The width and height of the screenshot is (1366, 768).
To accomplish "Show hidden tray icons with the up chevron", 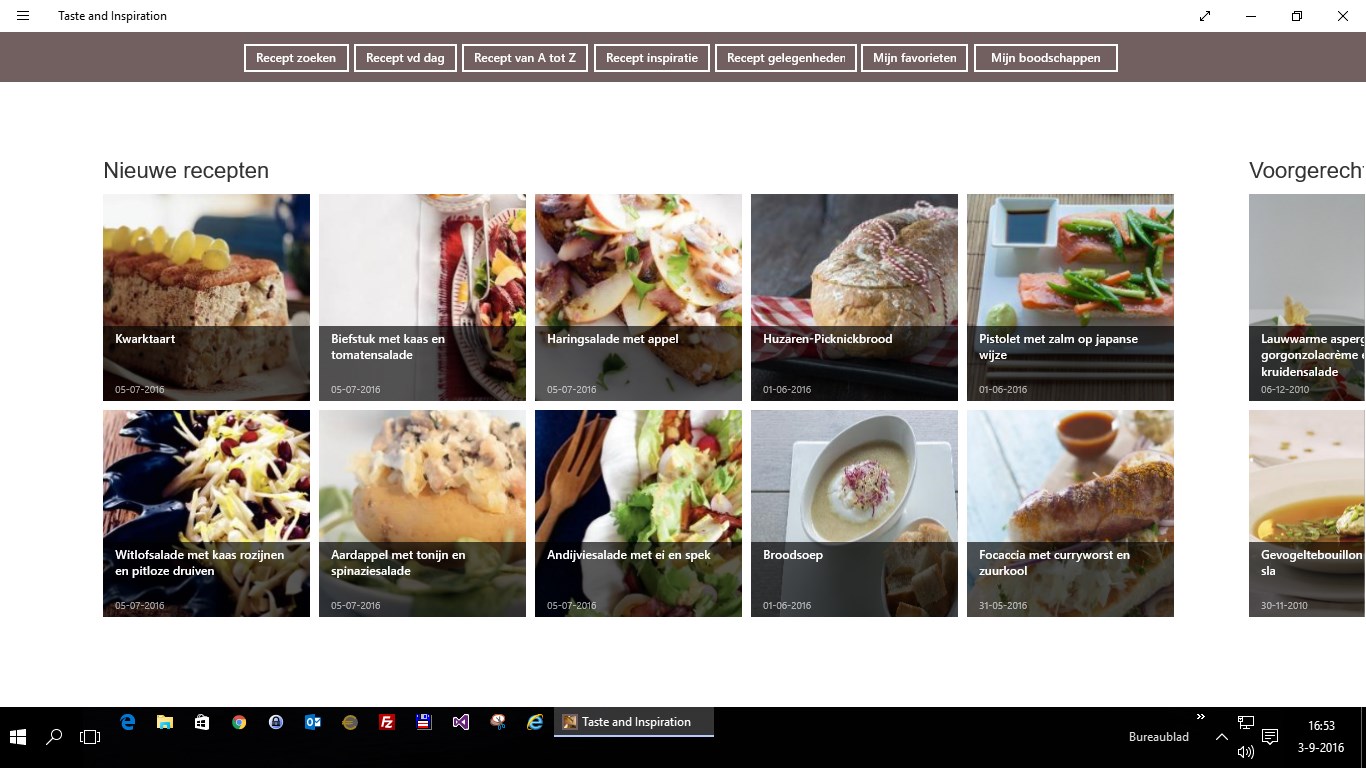I will (x=1222, y=737).
